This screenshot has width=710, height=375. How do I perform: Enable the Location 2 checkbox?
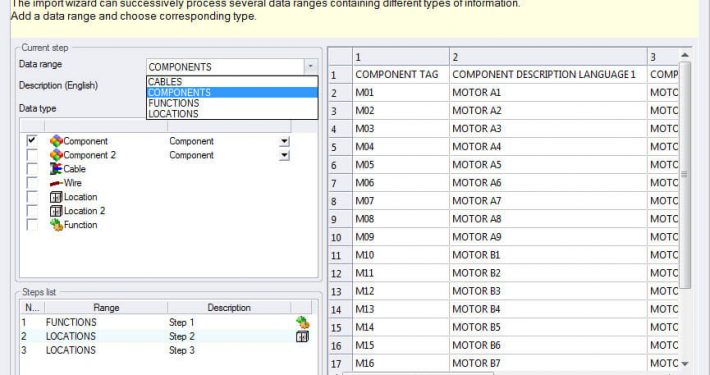coord(32,211)
